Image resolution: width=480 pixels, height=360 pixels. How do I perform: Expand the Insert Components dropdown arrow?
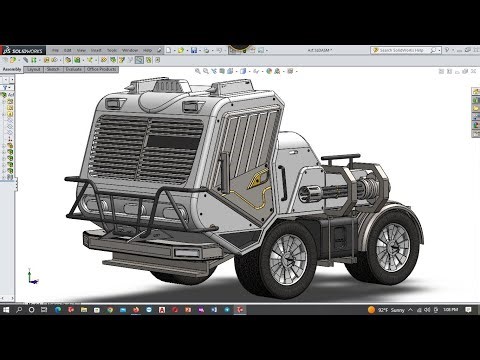18,60
